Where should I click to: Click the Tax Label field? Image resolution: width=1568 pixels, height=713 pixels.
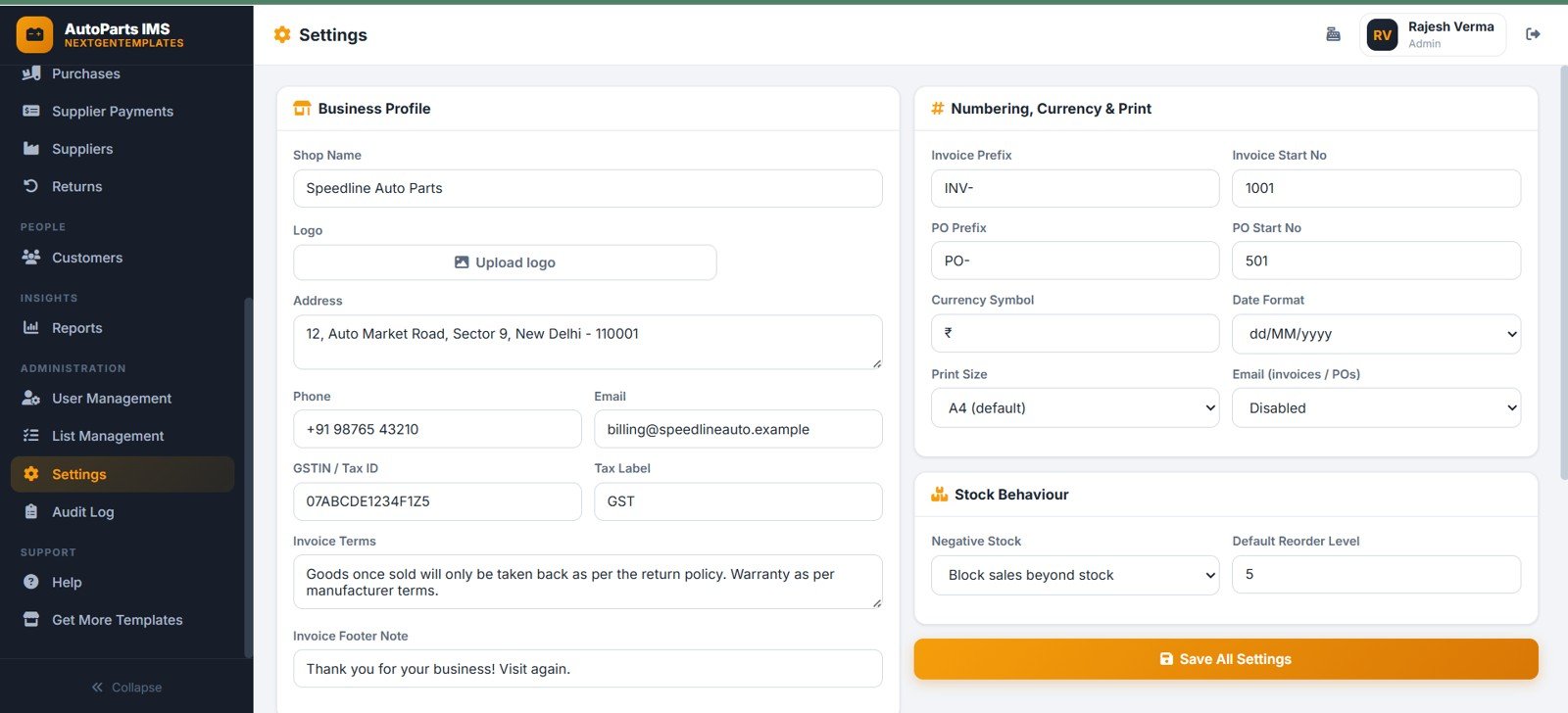(x=738, y=501)
